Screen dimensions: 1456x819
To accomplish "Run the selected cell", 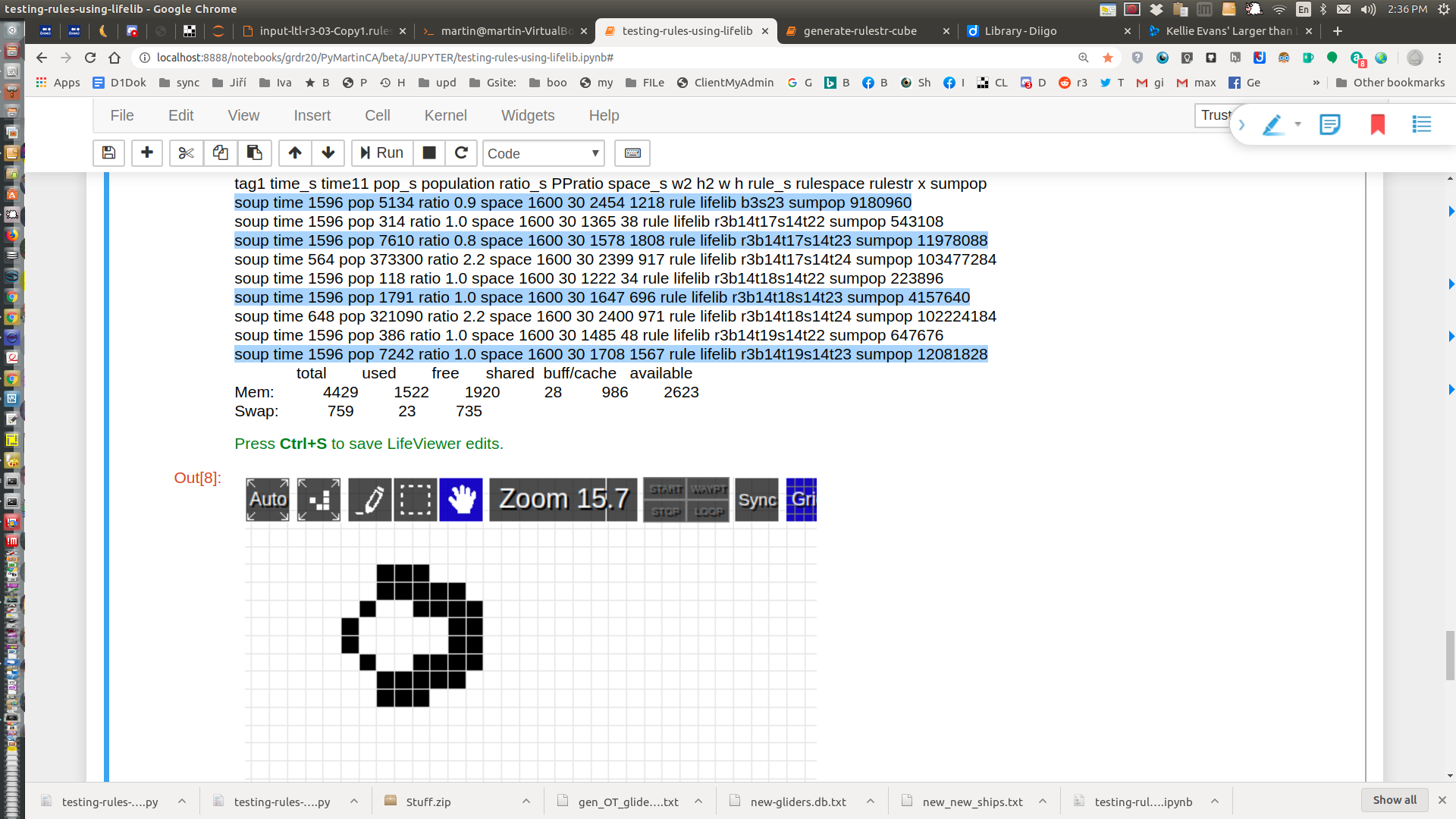I will point(382,153).
